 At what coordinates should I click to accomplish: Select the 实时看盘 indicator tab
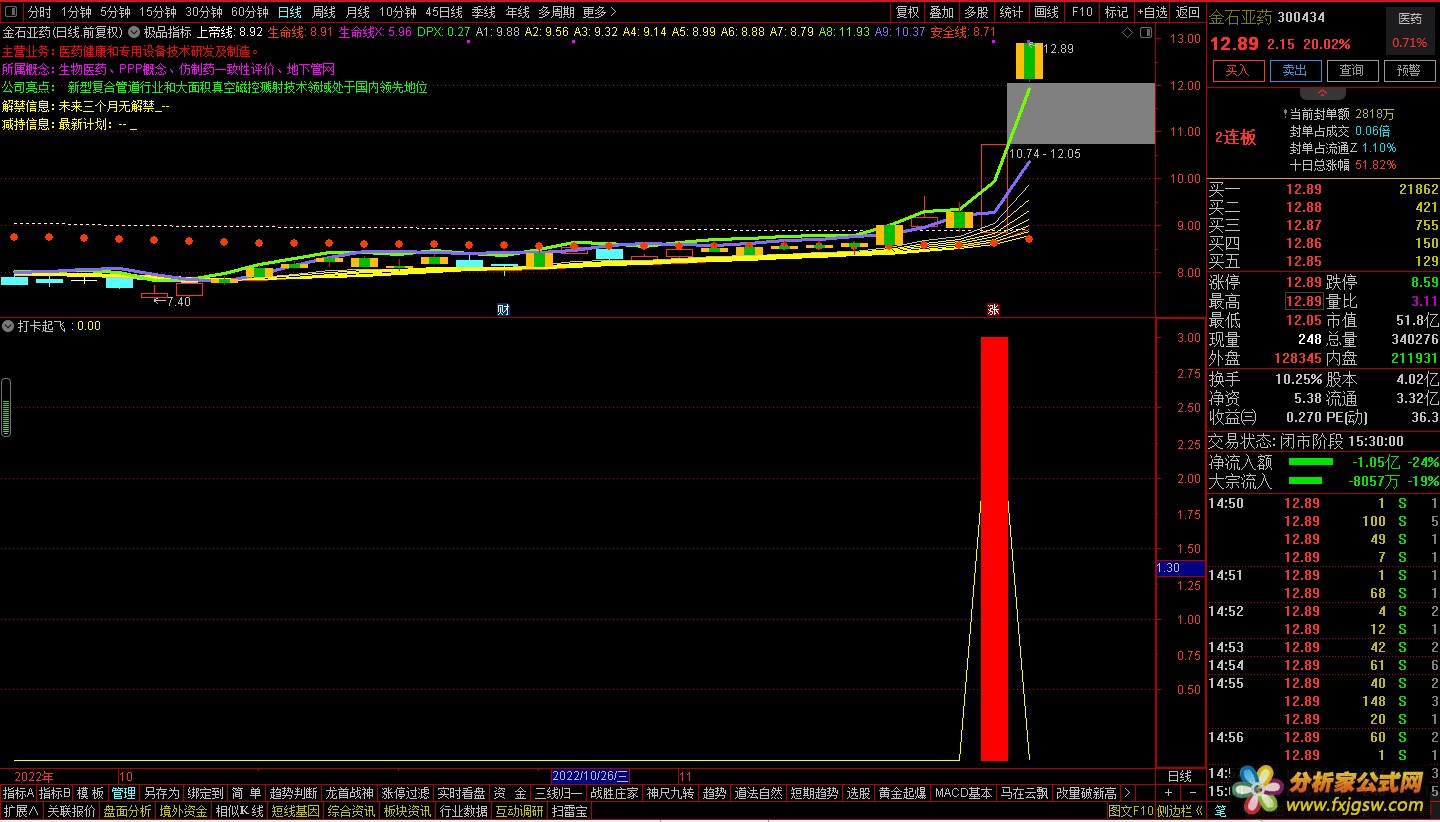[462, 793]
